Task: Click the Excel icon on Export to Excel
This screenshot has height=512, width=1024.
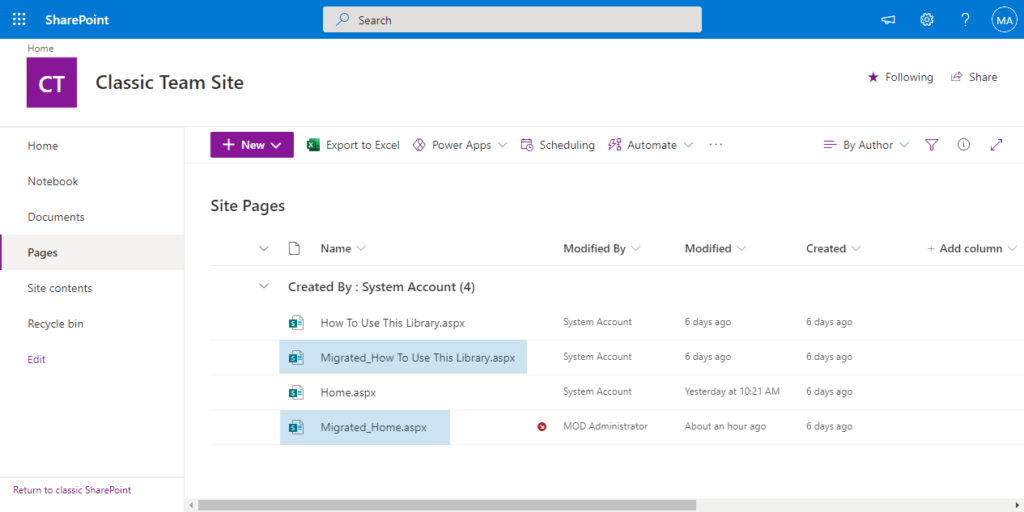Action: (313, 145)
